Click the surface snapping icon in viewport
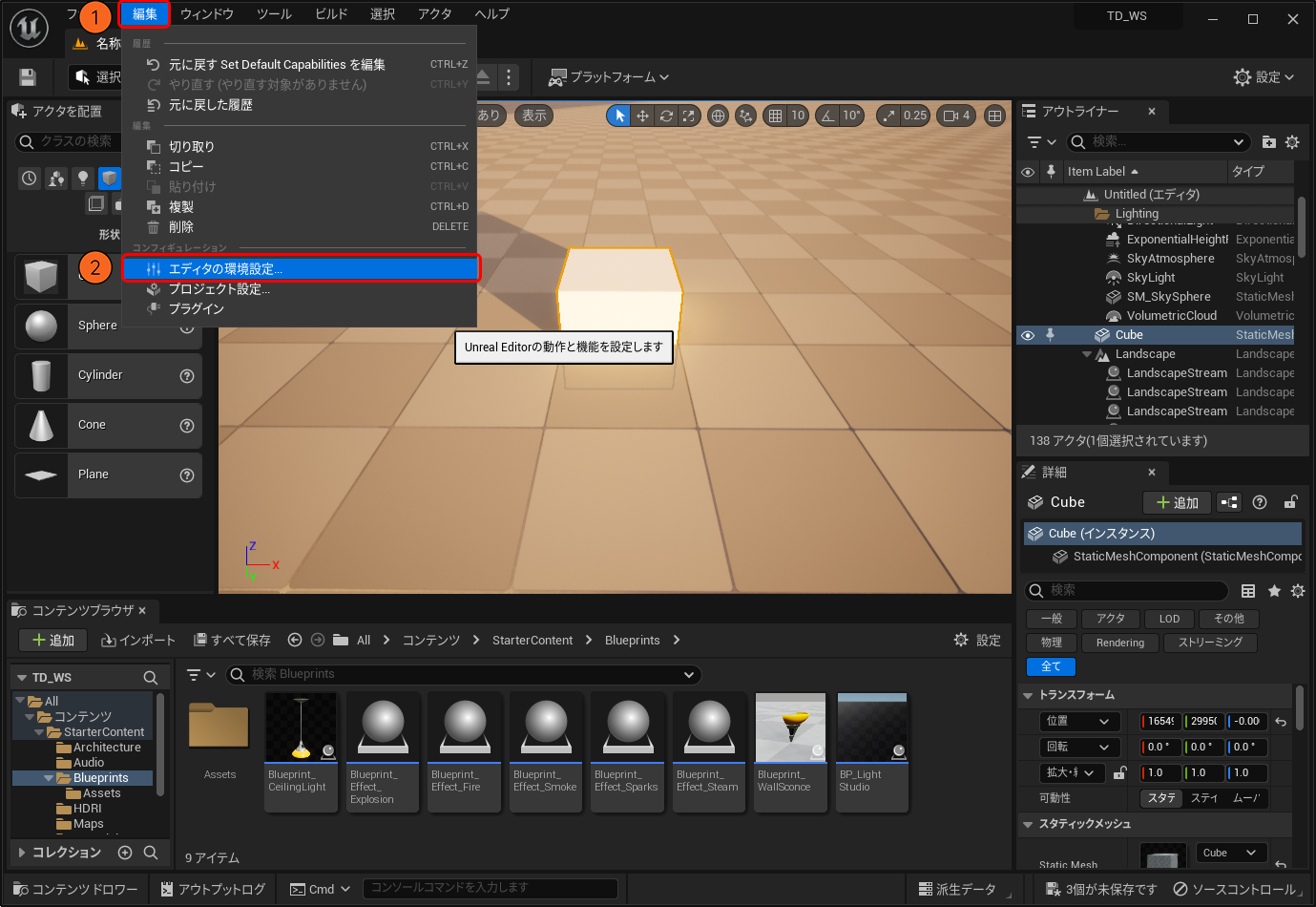The height and width of the screenshot is (907, 1316). 746,116
